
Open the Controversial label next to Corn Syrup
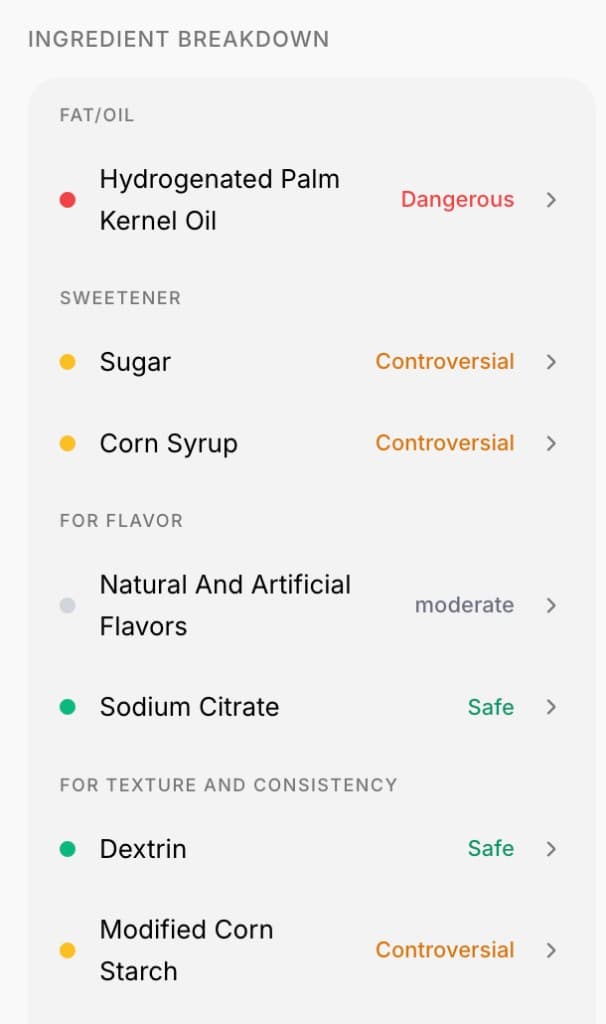[444, 443]
